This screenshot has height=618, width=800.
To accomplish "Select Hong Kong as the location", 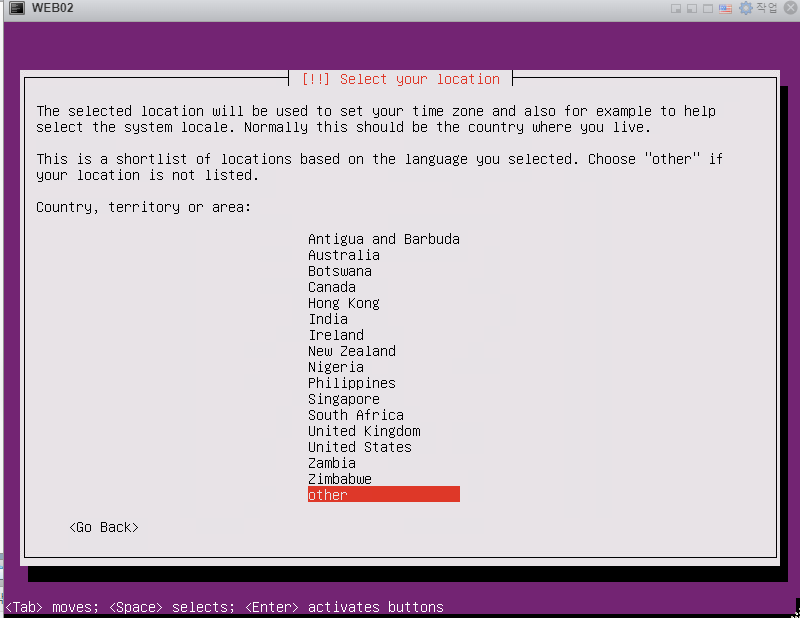I will click(384, 303).
